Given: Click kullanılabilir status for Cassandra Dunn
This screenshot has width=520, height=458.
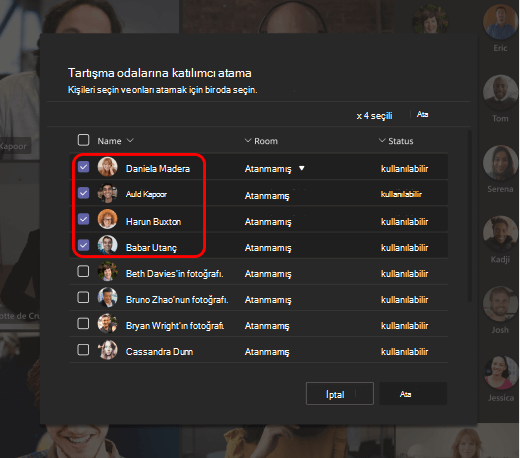Looking at the screenshot, I should point(404,352).
